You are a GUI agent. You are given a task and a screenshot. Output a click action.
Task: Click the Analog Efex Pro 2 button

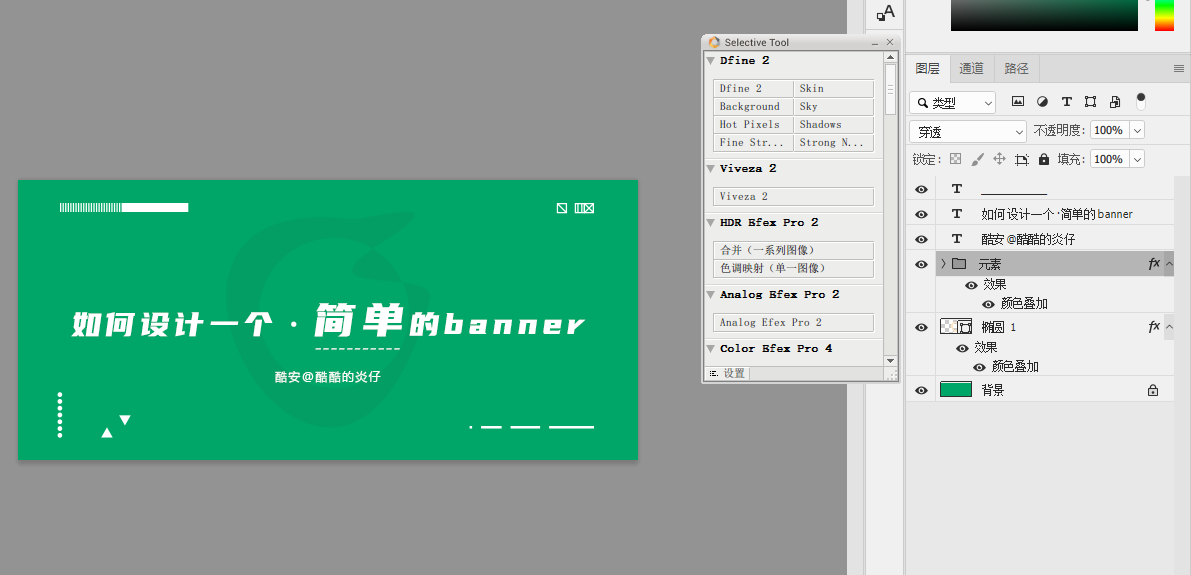click(793, 323)
